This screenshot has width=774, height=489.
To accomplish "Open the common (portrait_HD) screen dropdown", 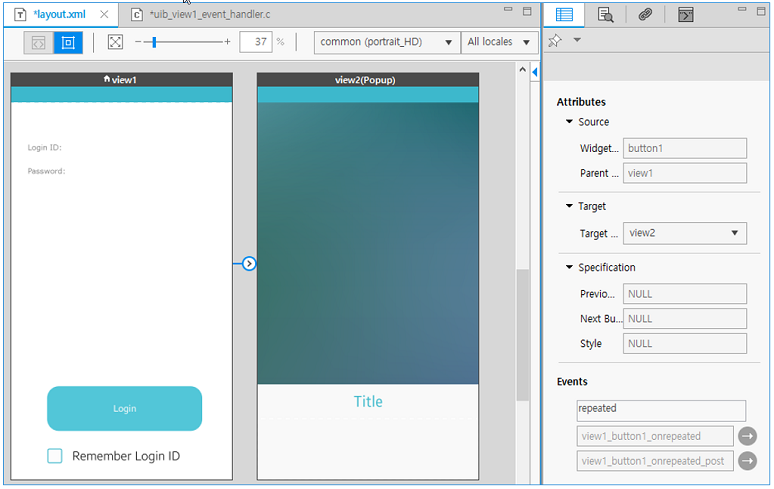I will 386,42.
